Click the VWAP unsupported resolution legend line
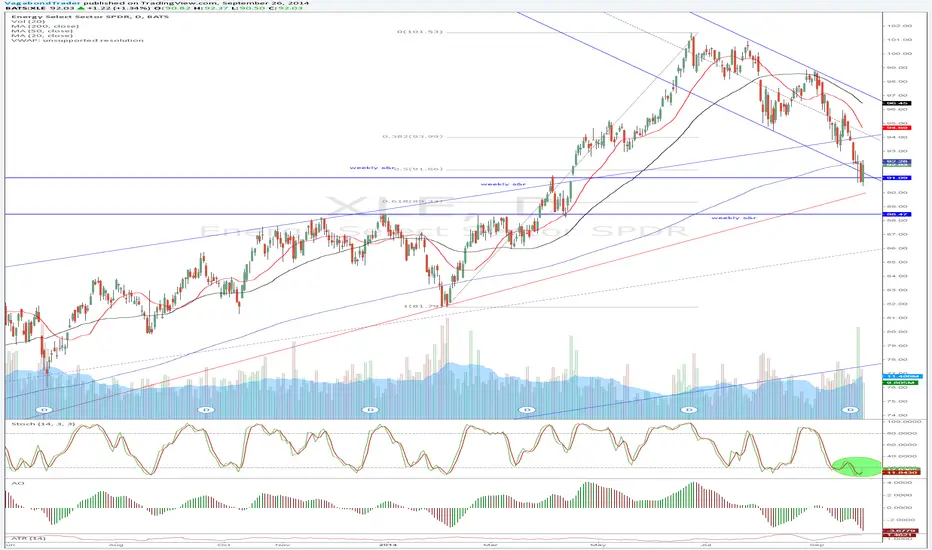This screenshot has width=932, height=550. pos(77,40)
